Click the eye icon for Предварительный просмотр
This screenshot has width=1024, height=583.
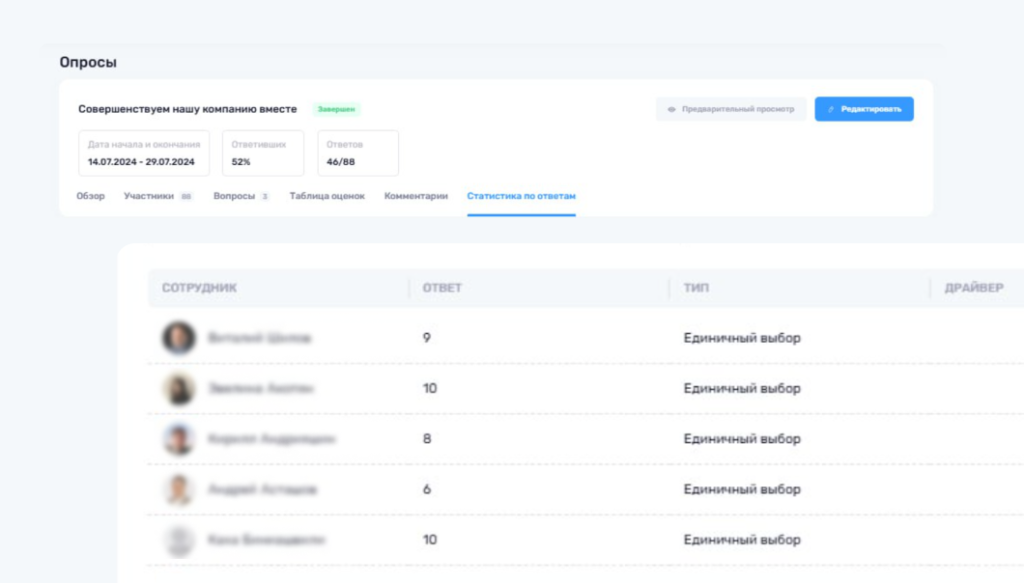tap(672, 109)
